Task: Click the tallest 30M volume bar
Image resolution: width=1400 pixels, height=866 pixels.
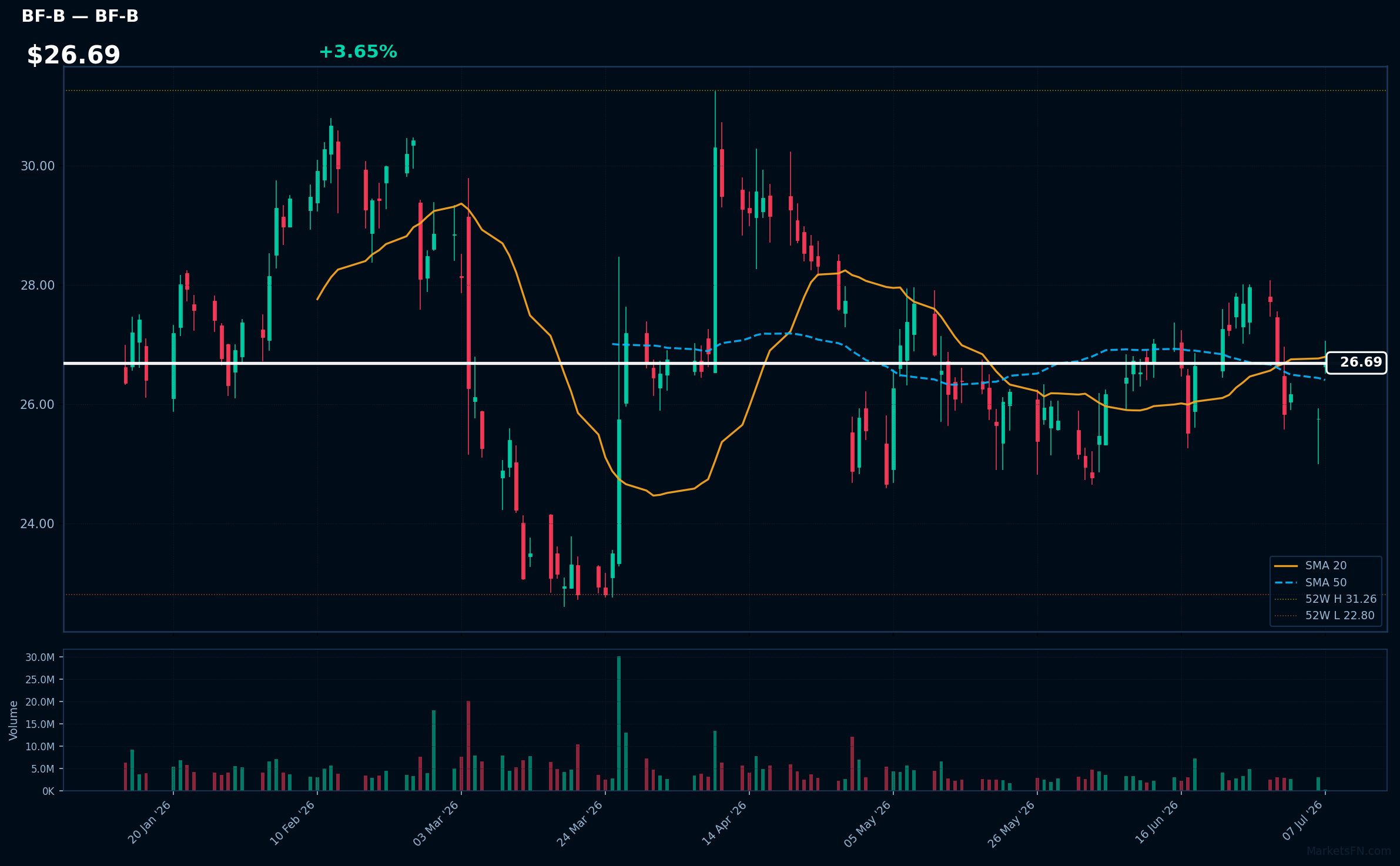Action: [619, 723]
